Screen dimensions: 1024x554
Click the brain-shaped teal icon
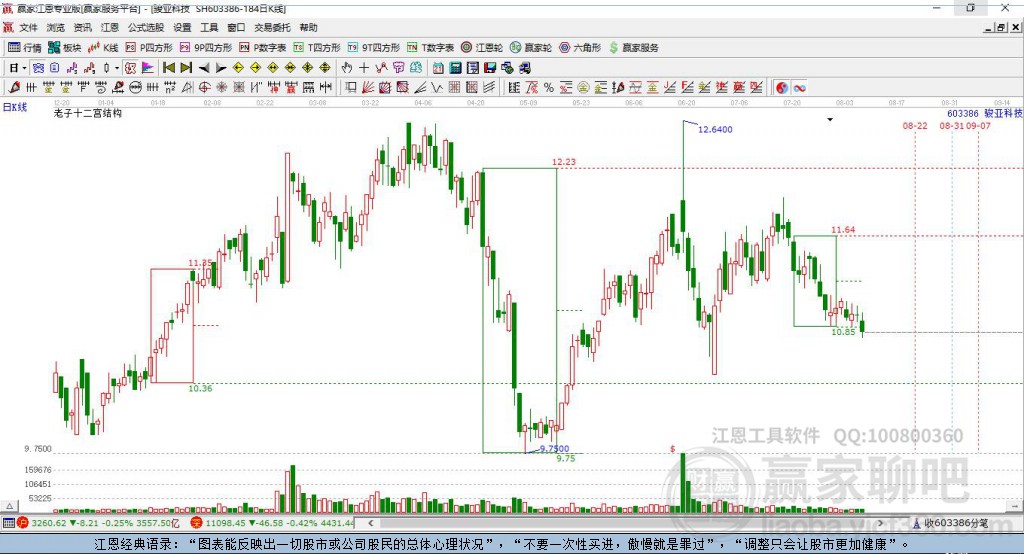pos(416,68)
